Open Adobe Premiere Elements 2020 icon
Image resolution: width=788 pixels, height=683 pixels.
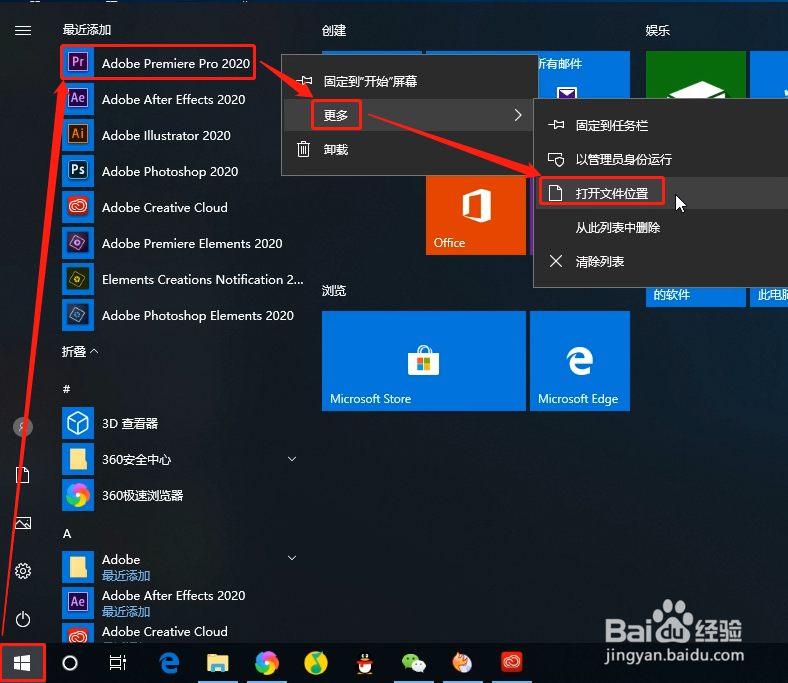[x=78, y=243]
